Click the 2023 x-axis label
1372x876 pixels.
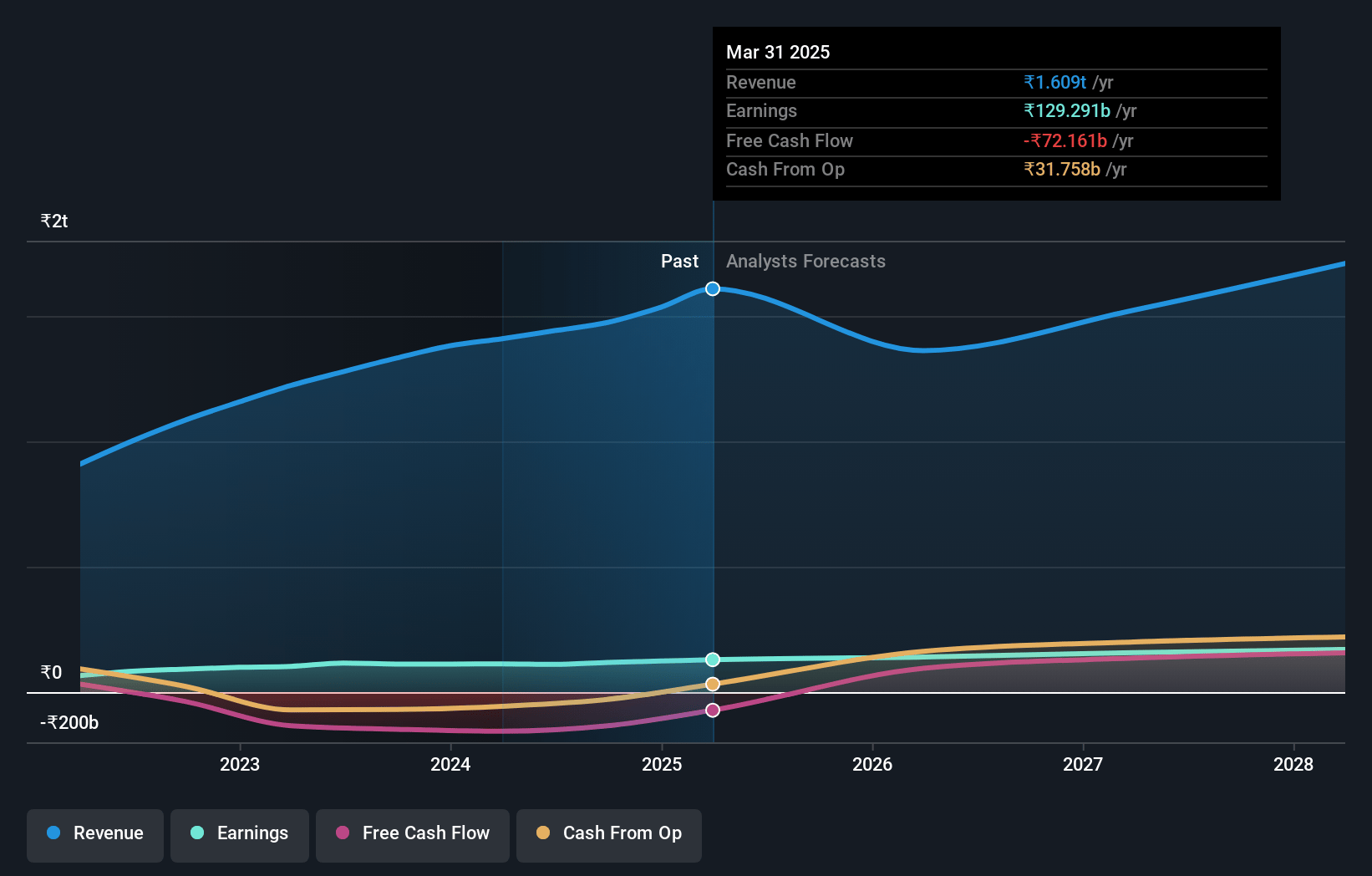pyautogui.click(x=240, y=764)
